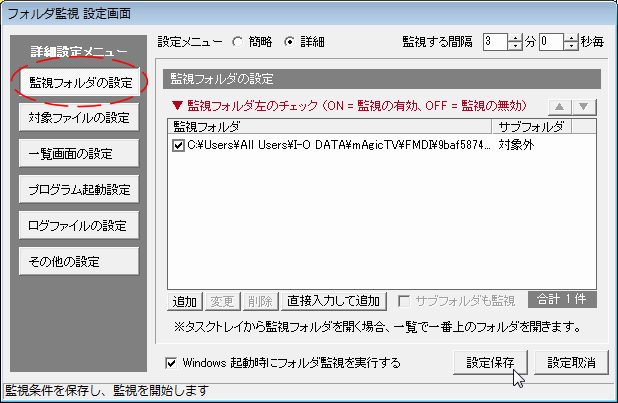Increase the minutes interval spinner
The width and height of the screenshot is (618, 403).
coord(515,38)
